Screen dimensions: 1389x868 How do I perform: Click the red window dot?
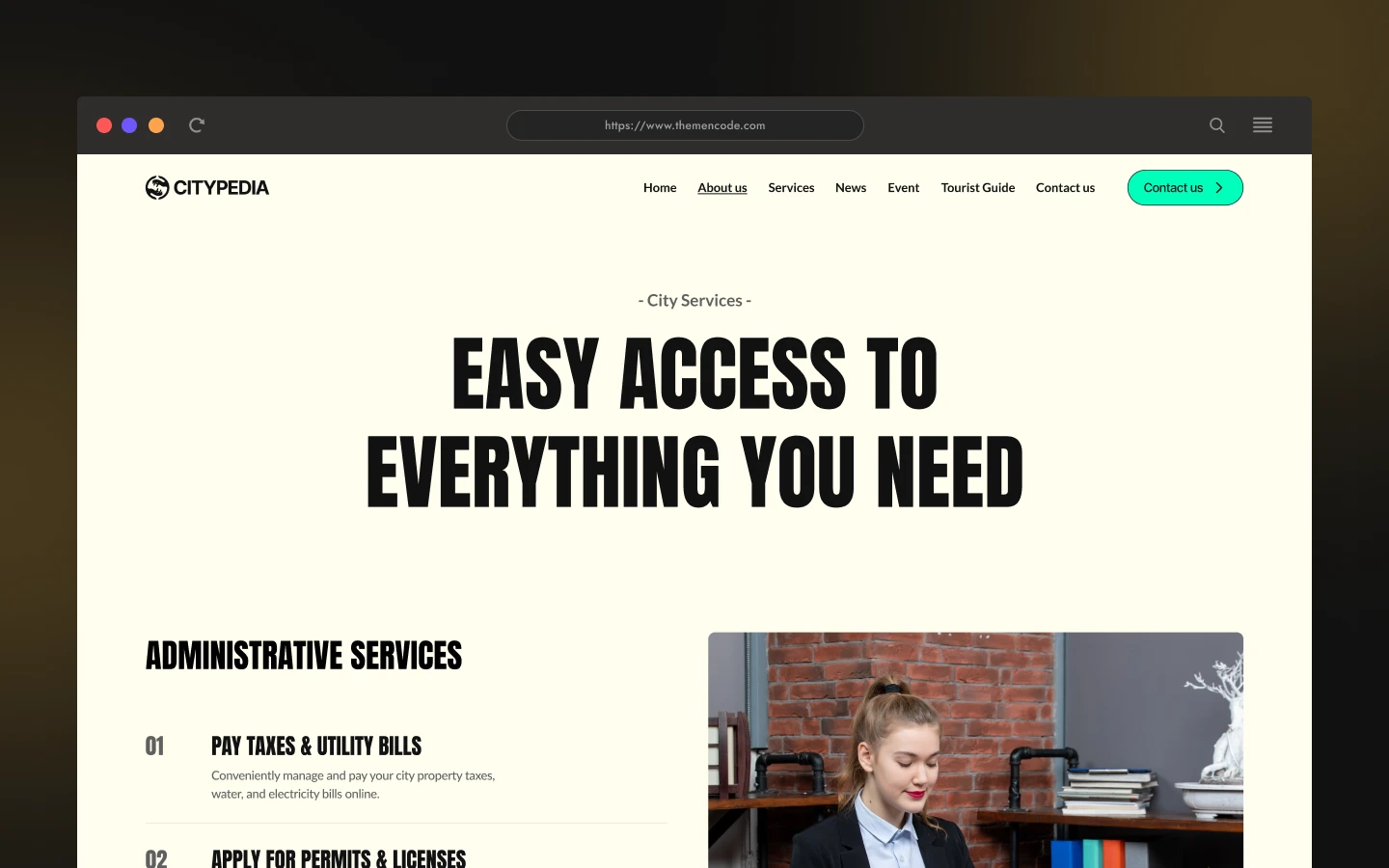pos(104,125)
